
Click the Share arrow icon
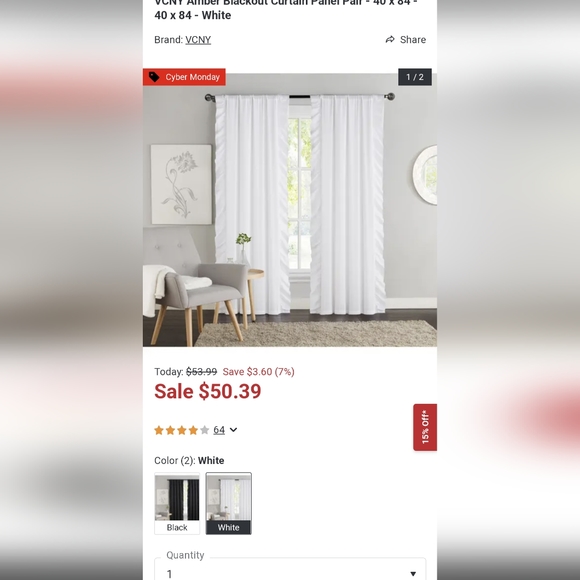390,39
